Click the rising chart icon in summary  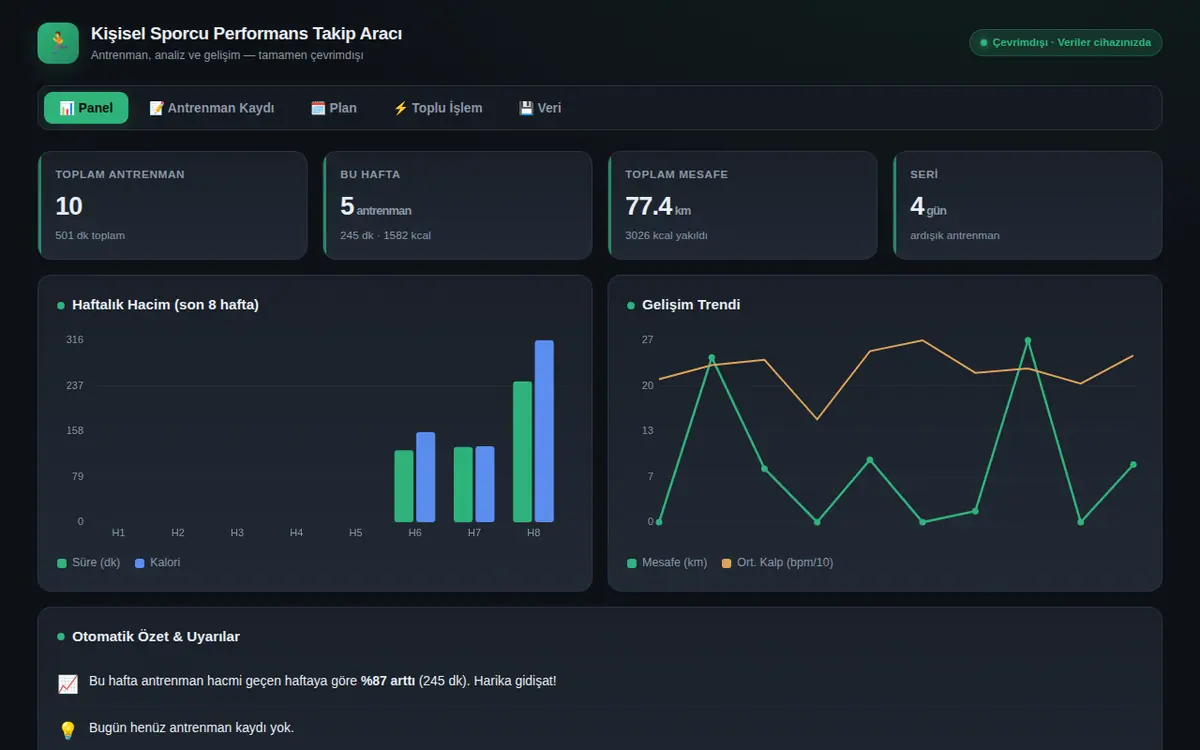tap(68, 684)
